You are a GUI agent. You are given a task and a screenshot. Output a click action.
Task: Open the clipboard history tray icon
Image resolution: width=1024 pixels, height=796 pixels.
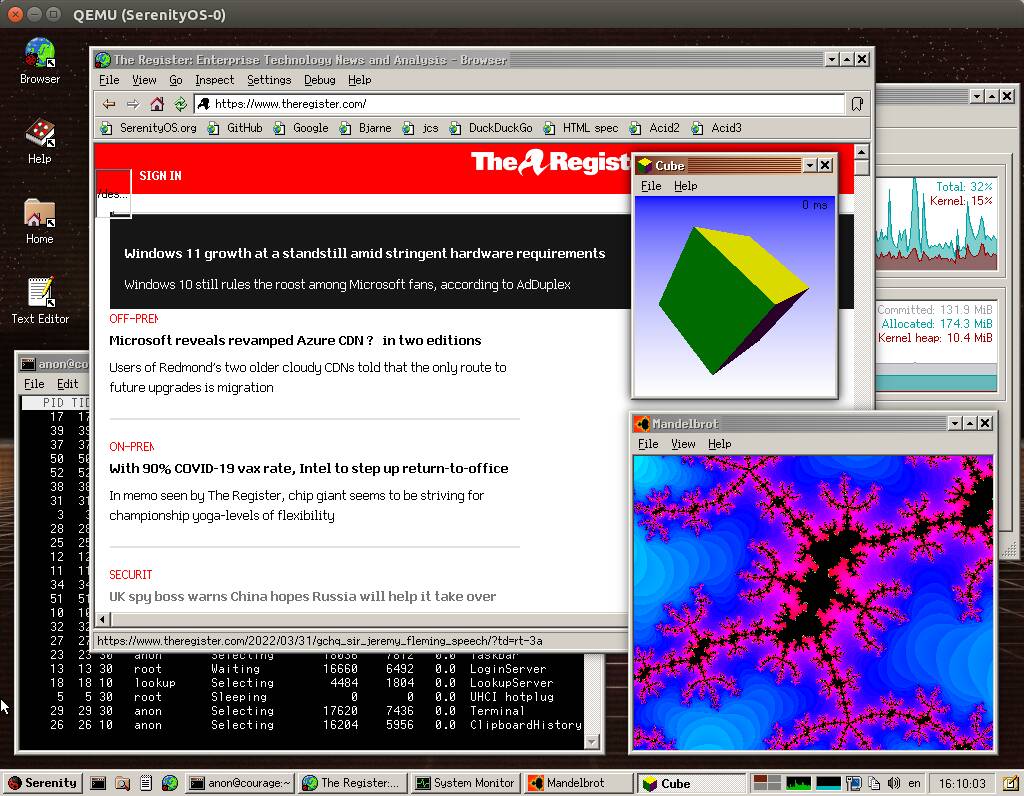click(x=874, y=783)
